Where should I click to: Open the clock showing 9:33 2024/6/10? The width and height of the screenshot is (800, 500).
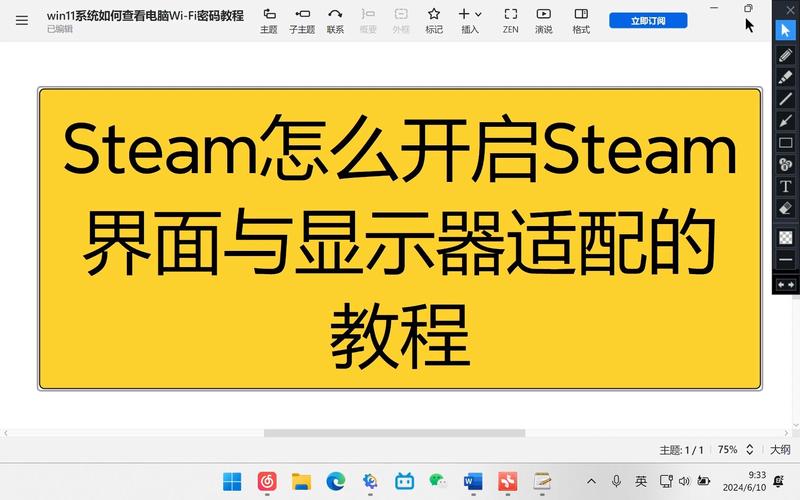[744, 481]
